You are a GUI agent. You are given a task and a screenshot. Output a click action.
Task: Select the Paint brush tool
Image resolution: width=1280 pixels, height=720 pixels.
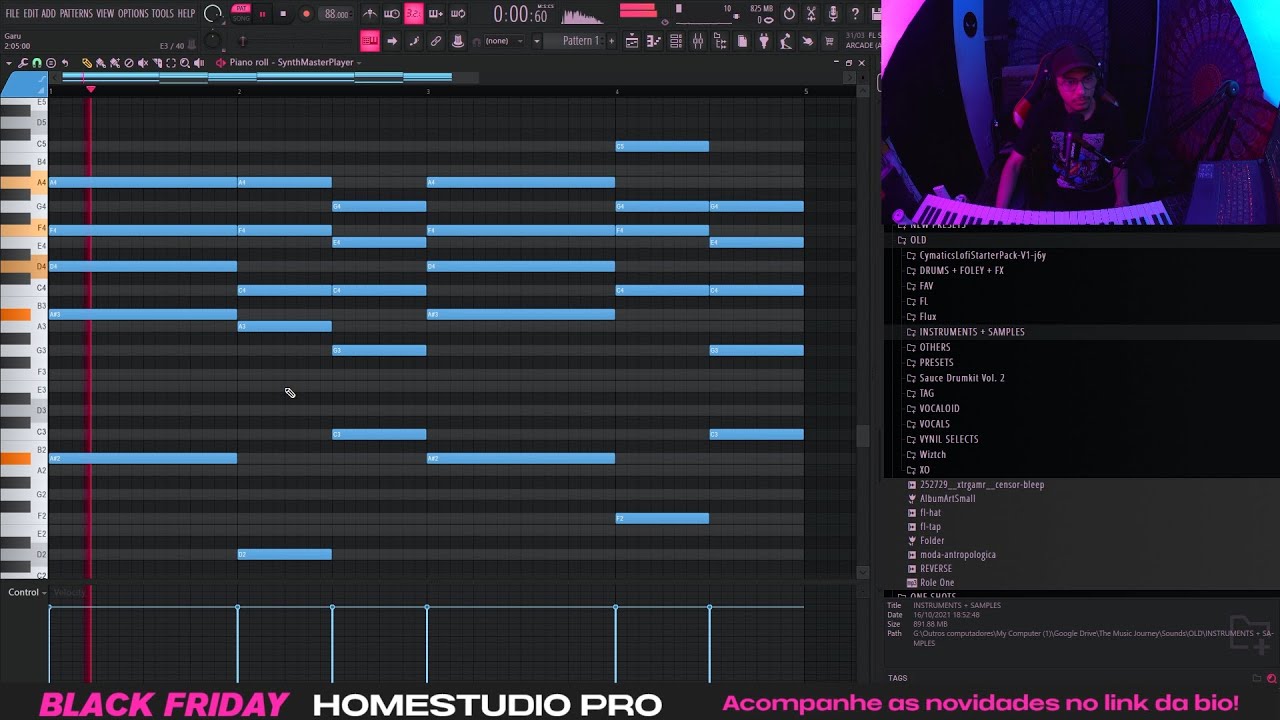pos(101,63)
